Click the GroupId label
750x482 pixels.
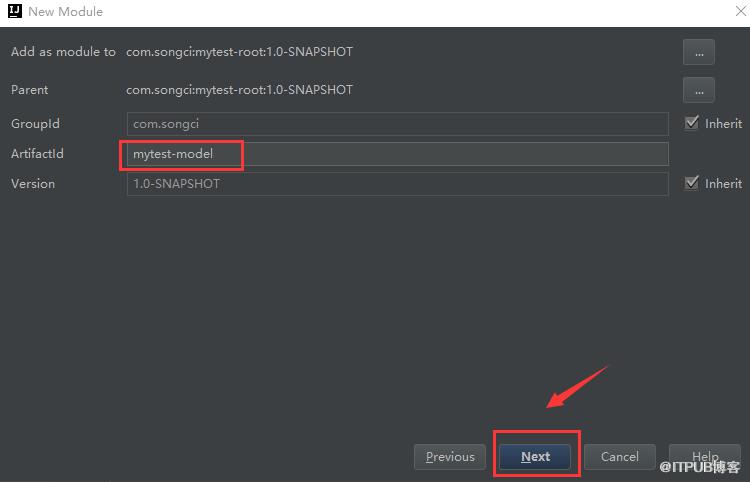(x=35, y=124)
